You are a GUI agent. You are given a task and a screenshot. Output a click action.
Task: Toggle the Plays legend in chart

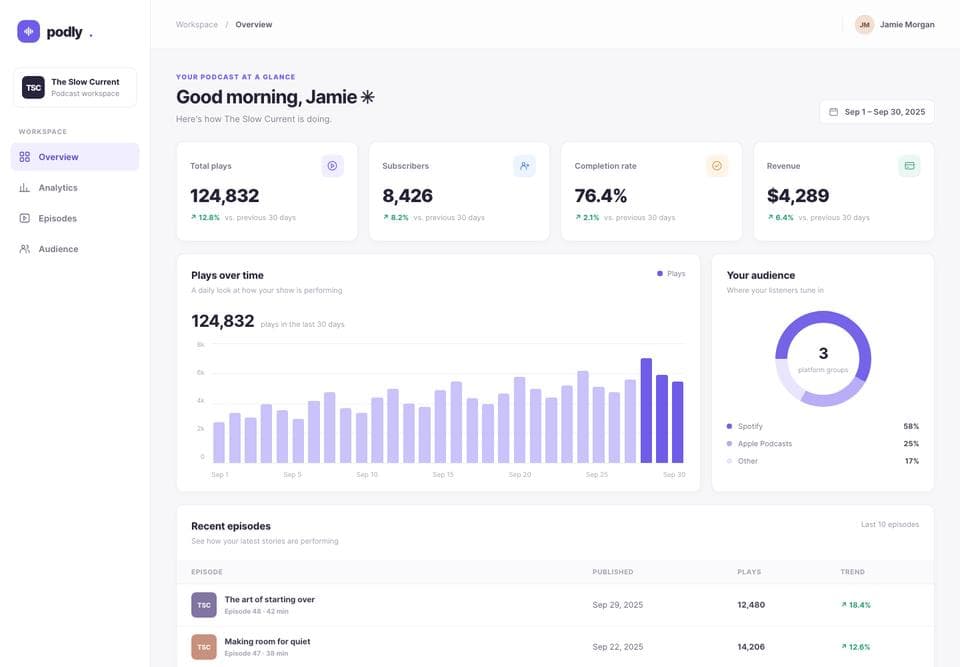click(671, 274)
